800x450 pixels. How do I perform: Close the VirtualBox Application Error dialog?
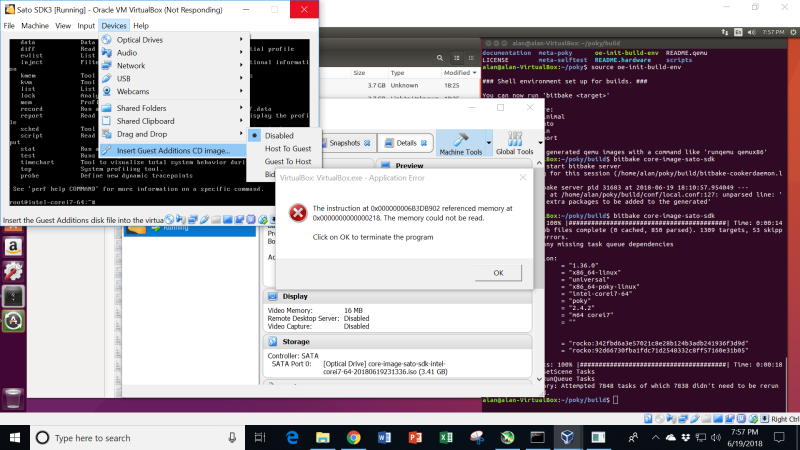tap(523, 178)
